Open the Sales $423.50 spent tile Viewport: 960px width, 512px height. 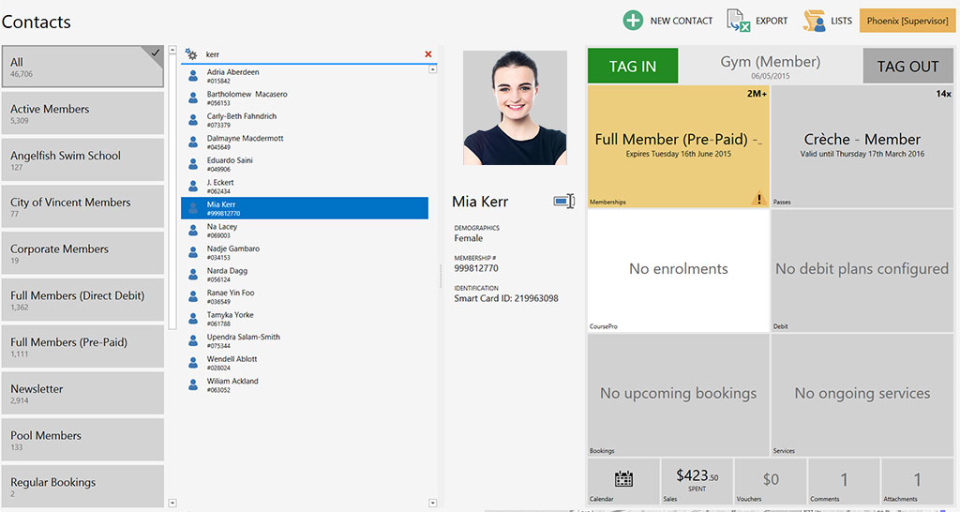point(696,480)
